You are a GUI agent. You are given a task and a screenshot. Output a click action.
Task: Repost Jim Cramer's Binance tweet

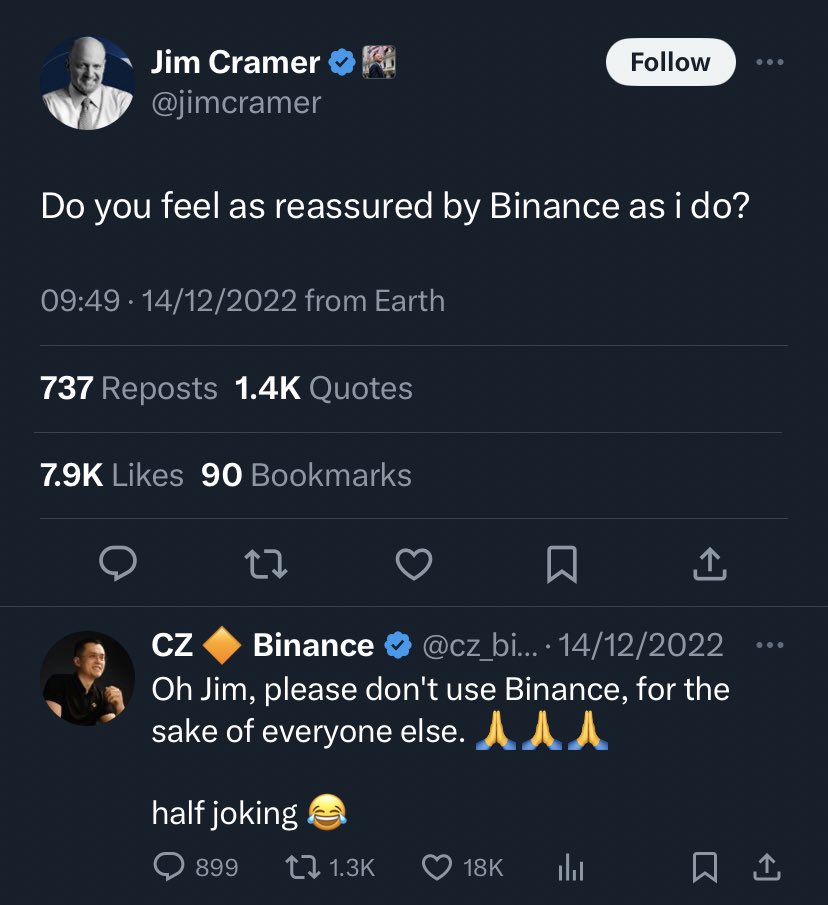coord(266,564)
